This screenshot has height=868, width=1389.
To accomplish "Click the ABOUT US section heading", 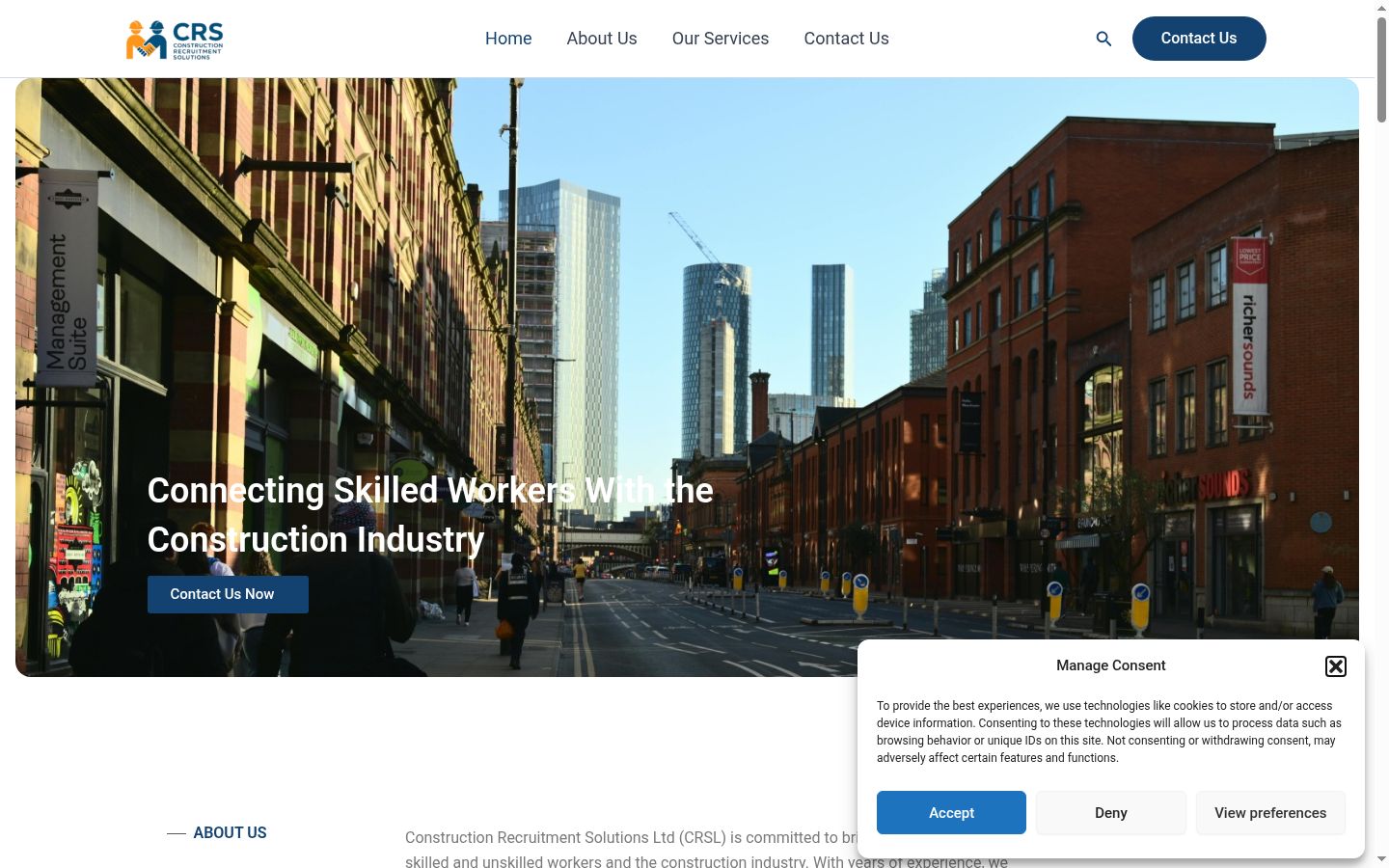I will point(230,832).
